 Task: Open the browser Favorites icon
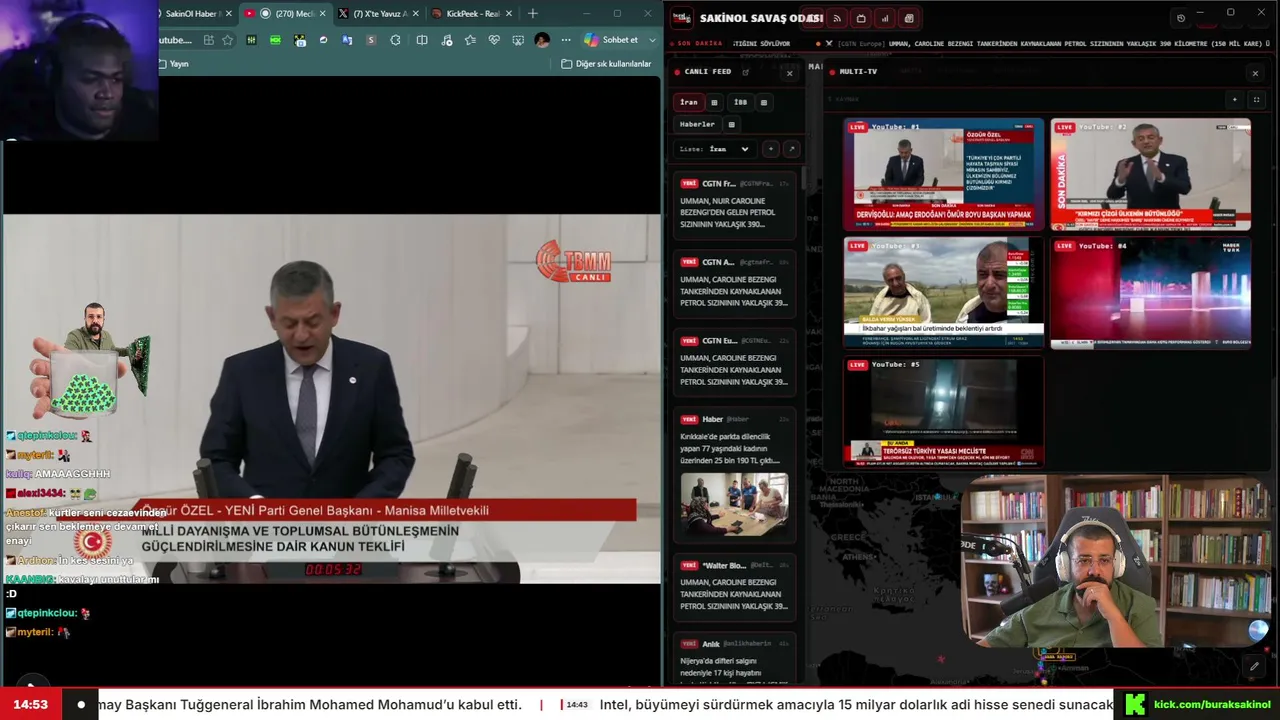pyautogui.click(x=470, y=40)
